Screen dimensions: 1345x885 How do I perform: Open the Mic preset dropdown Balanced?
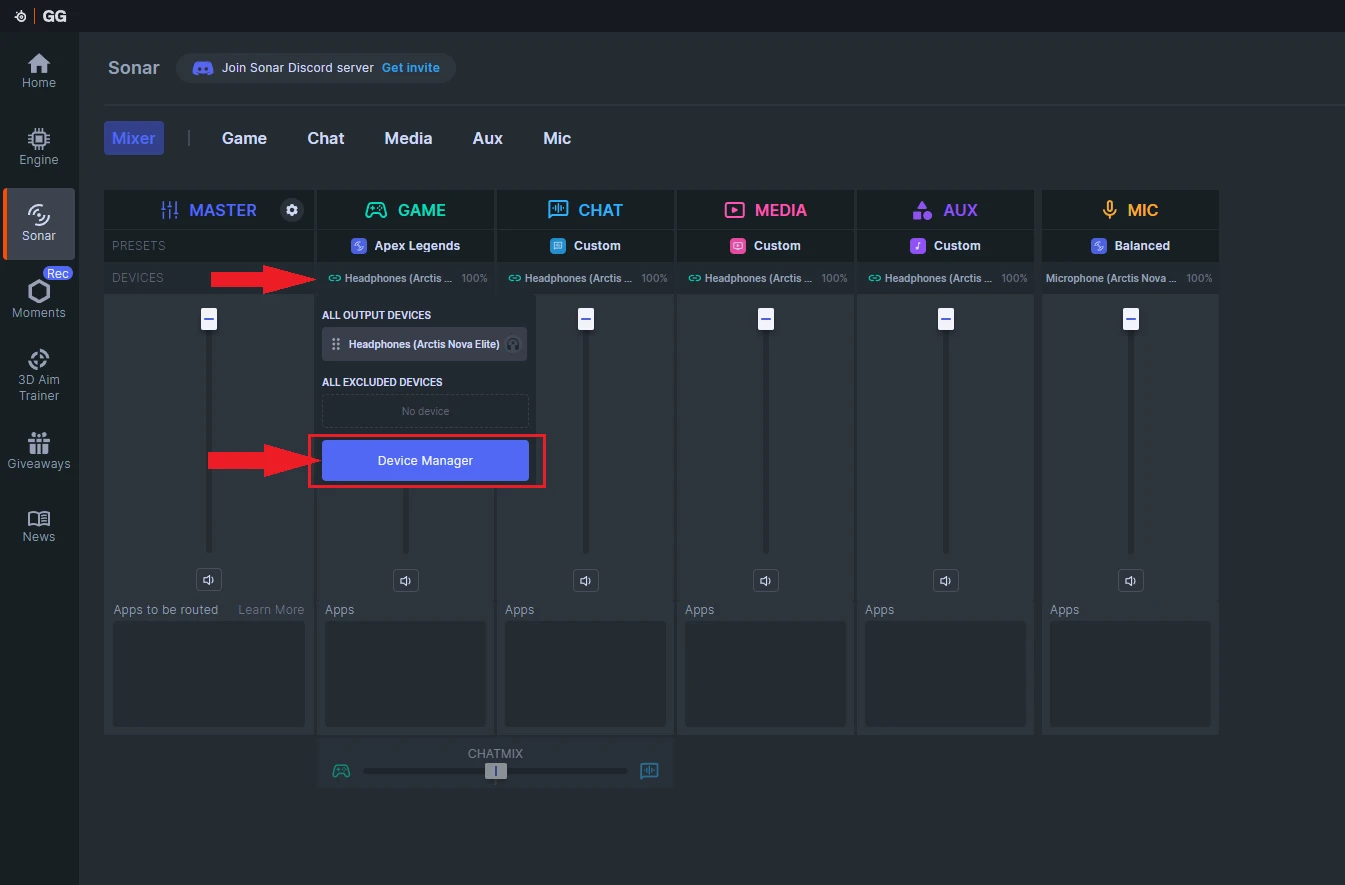[x=1130, y=245]
